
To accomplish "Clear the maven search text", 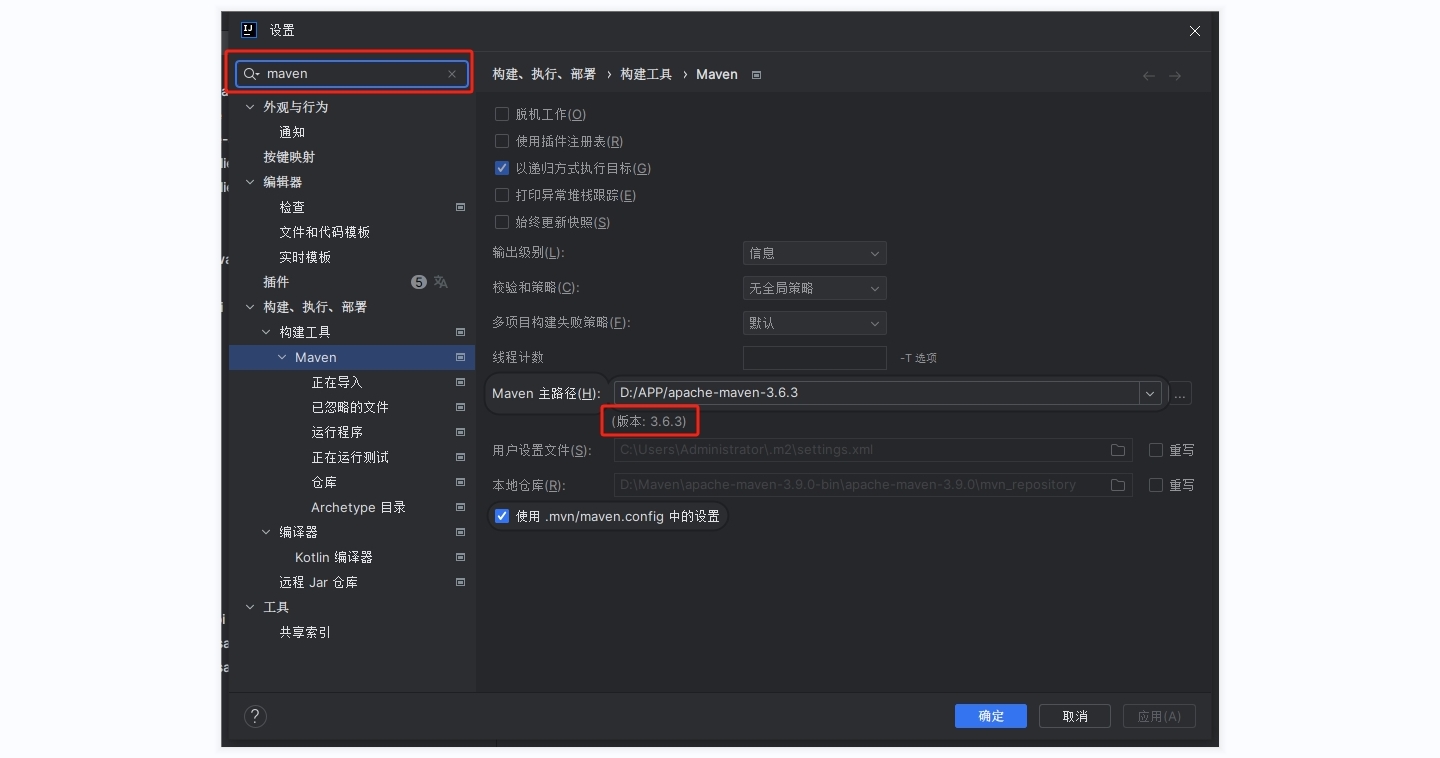I will pyautogui.click(x=452, y=74).
